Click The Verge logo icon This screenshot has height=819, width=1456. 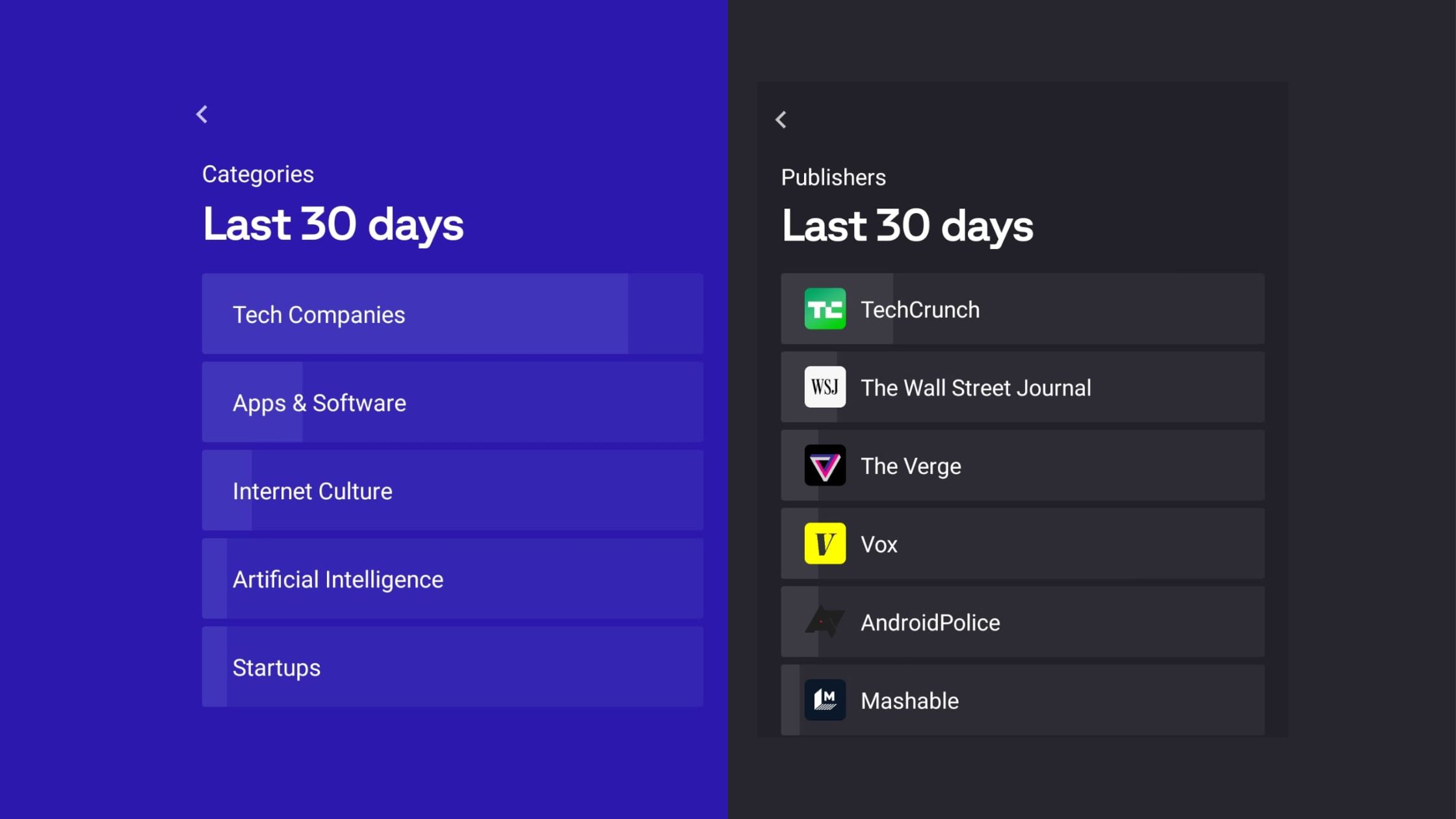pyautogui.click(x=825, y=465)
